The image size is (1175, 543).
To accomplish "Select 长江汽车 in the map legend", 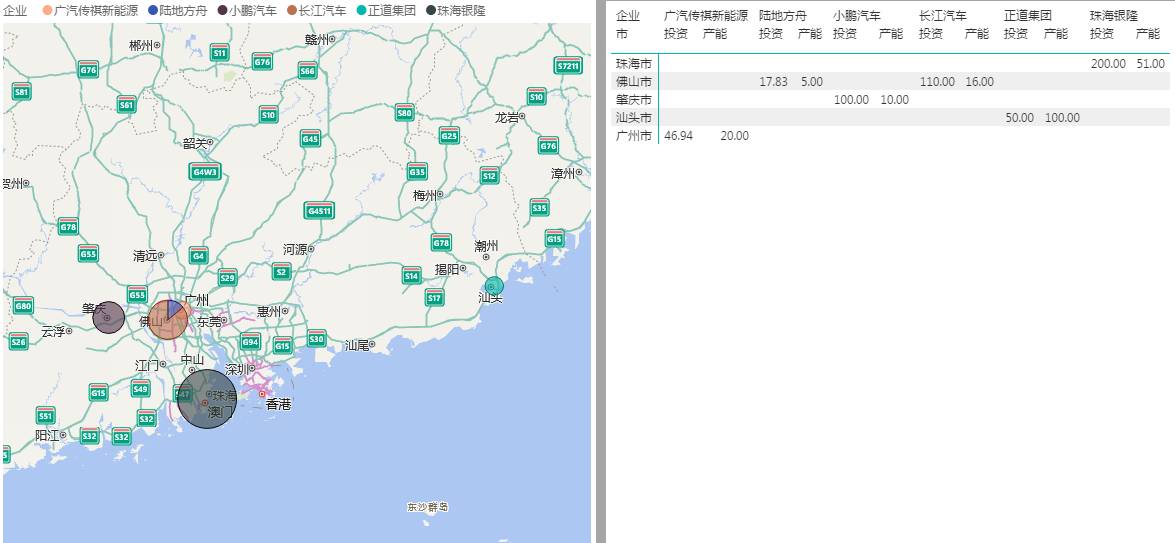I will tap(315, 10).
